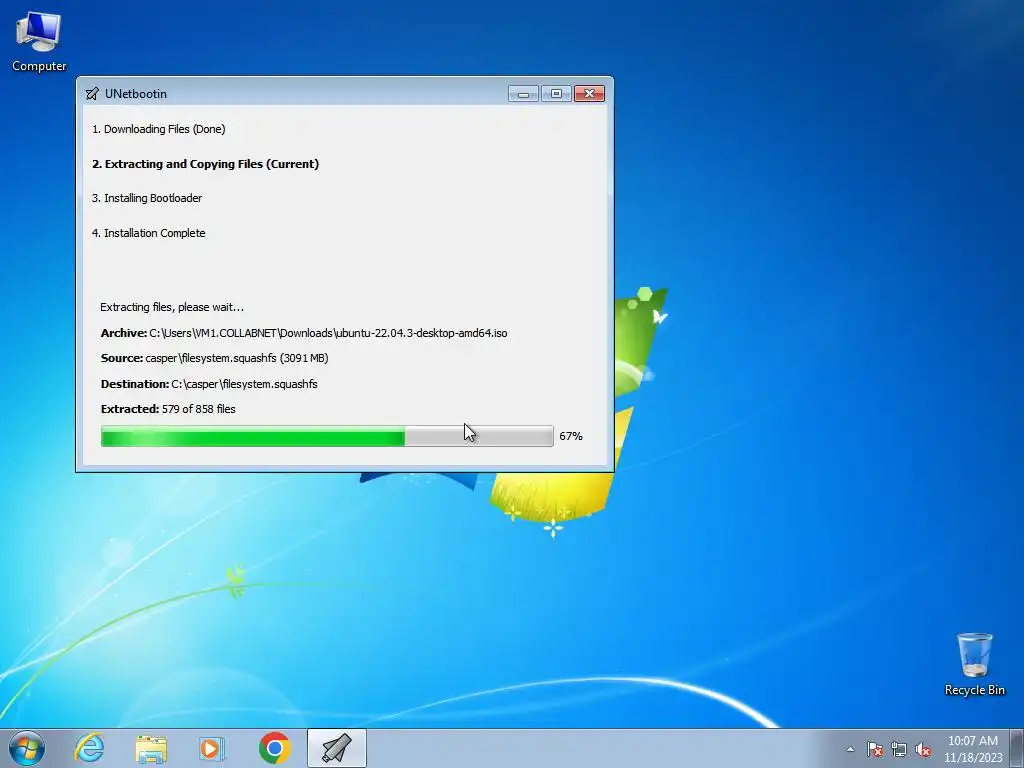This screenshot has height=768, width=1024.
Task: Click '1. Downloading Files (Done)' step
Action: 159,129
